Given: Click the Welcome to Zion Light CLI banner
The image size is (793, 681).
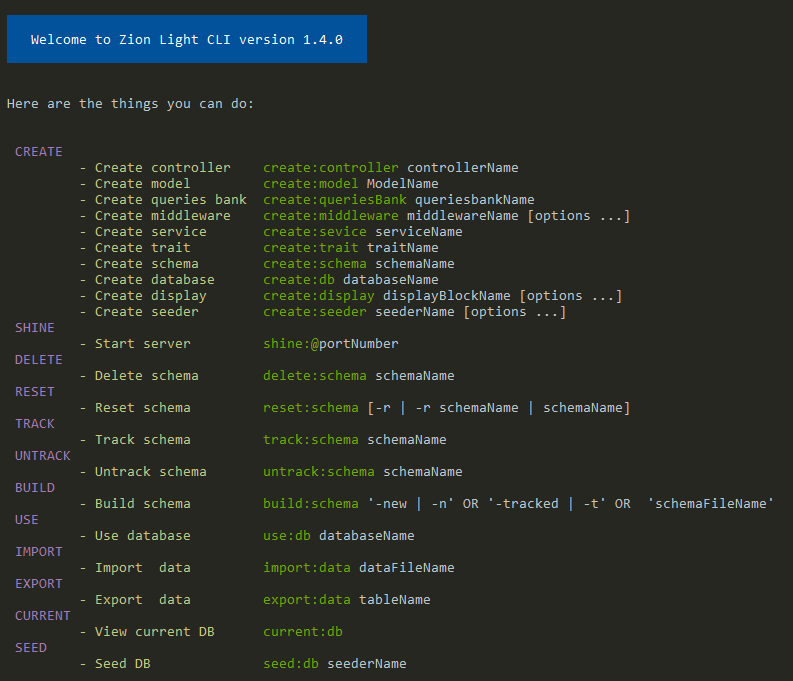Looking at the screenshot, I should [187, 39].
